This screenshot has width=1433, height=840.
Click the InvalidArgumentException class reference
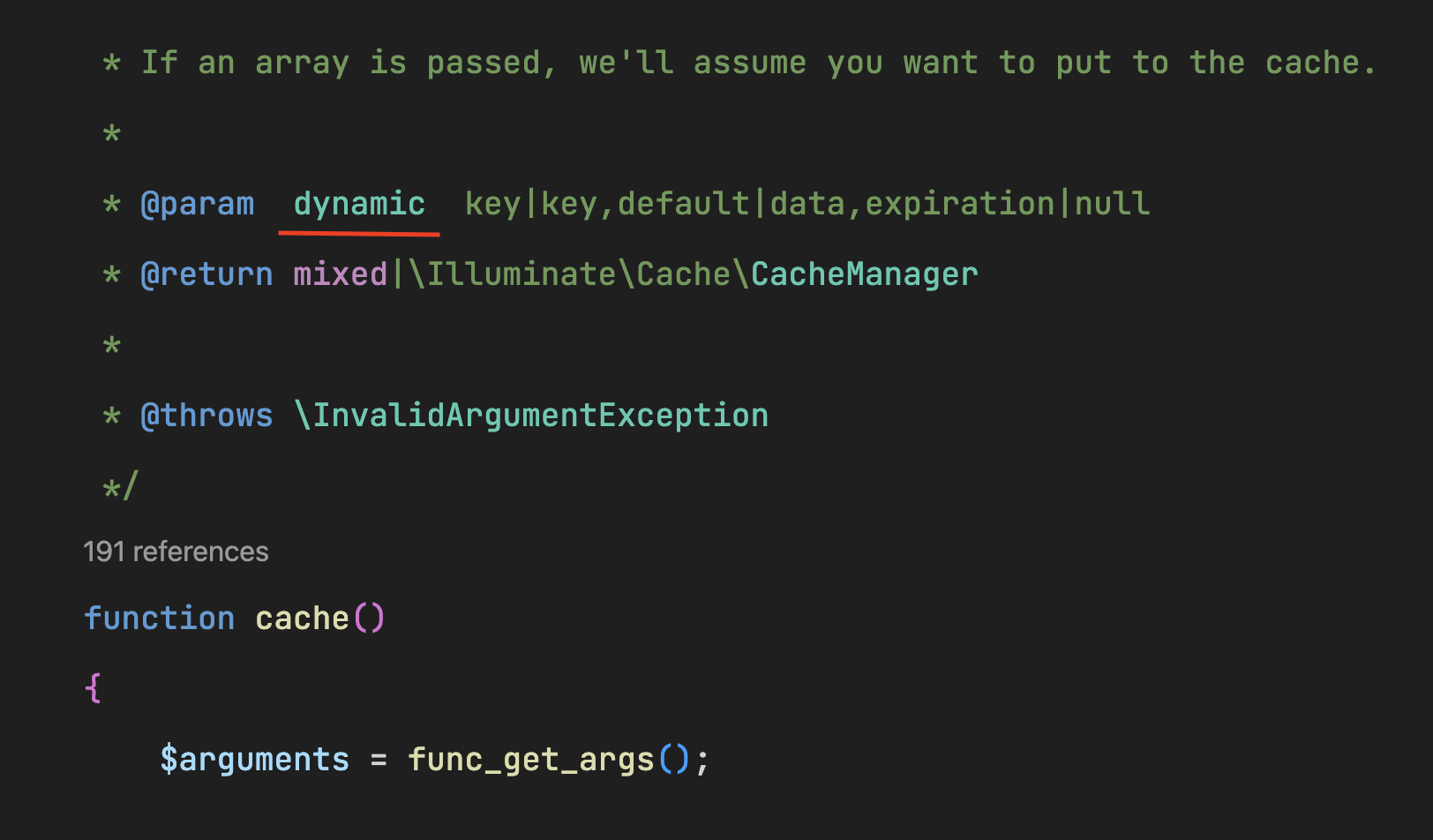tap(540, 416)
